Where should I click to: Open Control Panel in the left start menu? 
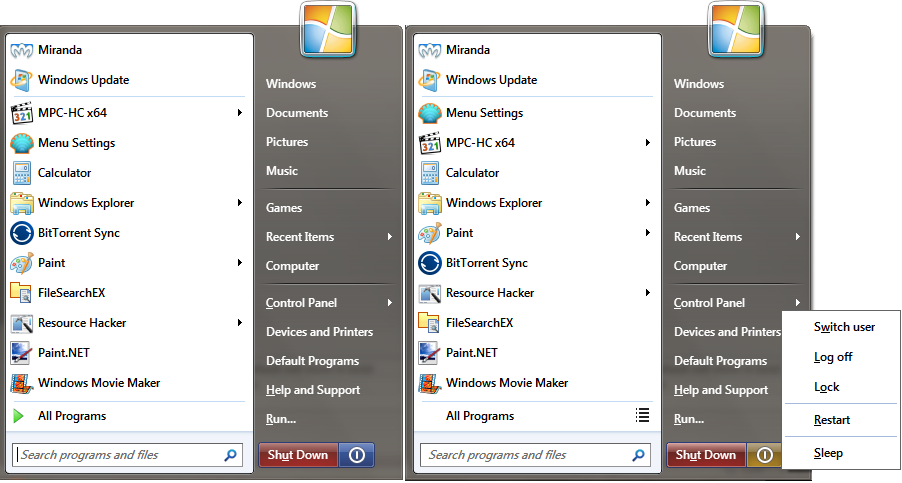(x=301, y=303)
